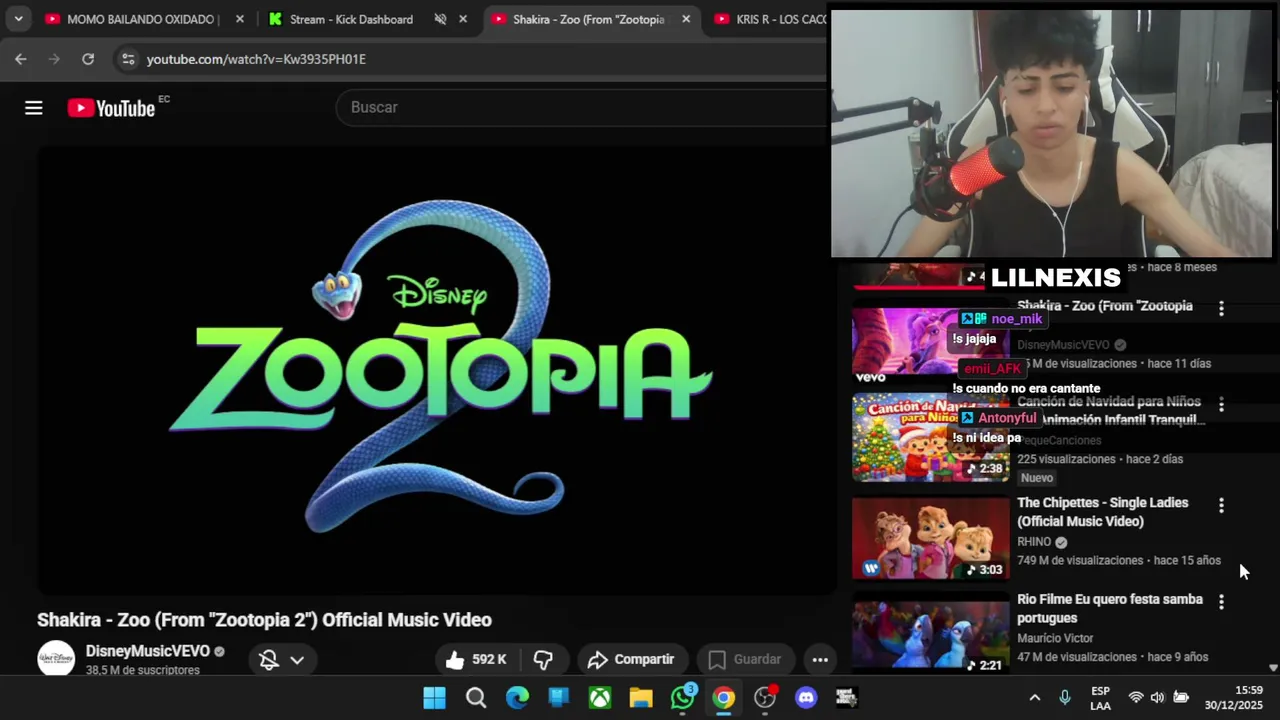Open options menu for Shakira - Zoo suggestion

point(1221,309)
